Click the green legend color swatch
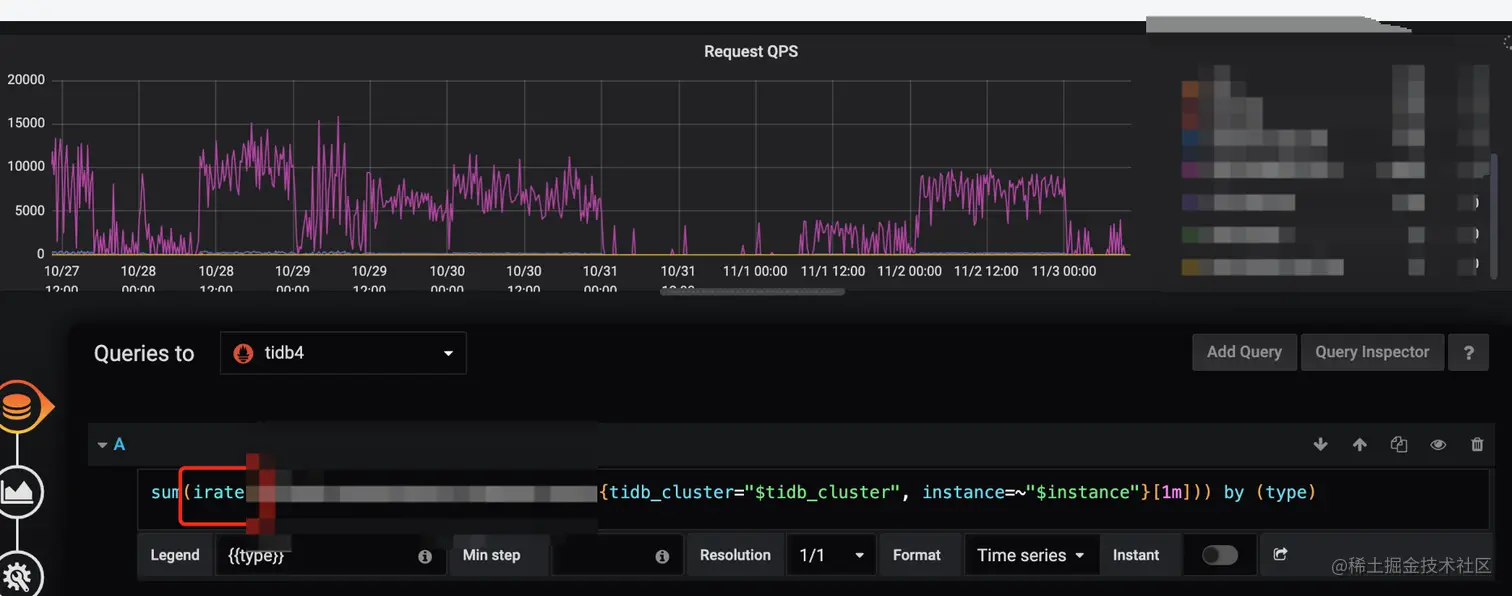 point(1190,235)
